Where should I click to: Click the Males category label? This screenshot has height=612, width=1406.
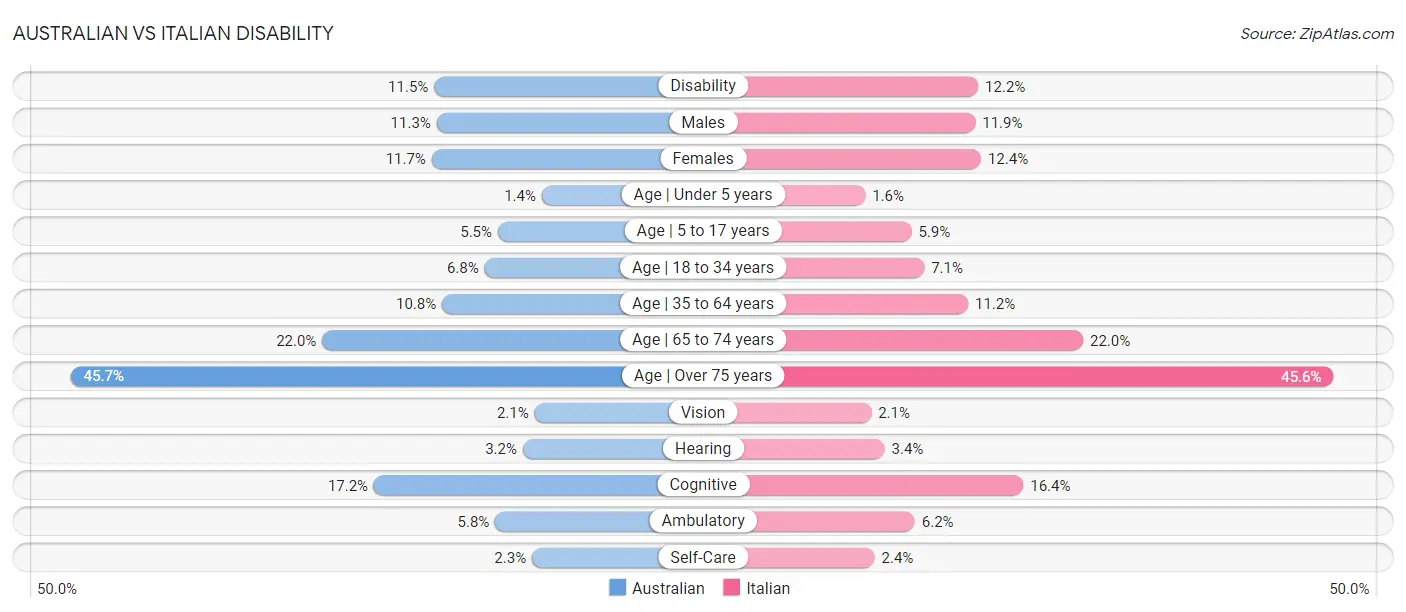click(703, 122)
